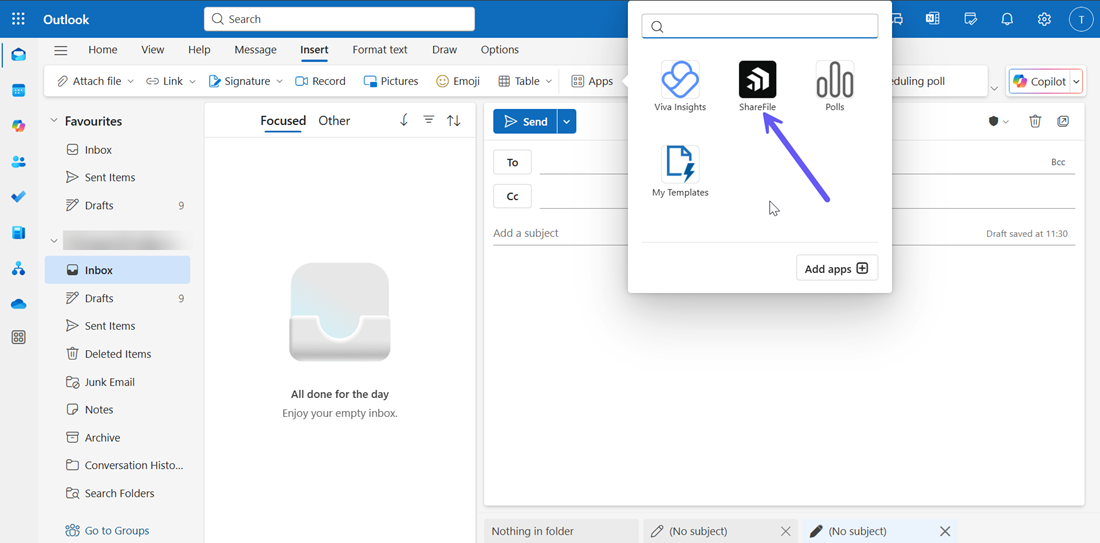Click the Add apps button
This screenshot has width=1100, height=543.
pos(837,268)
